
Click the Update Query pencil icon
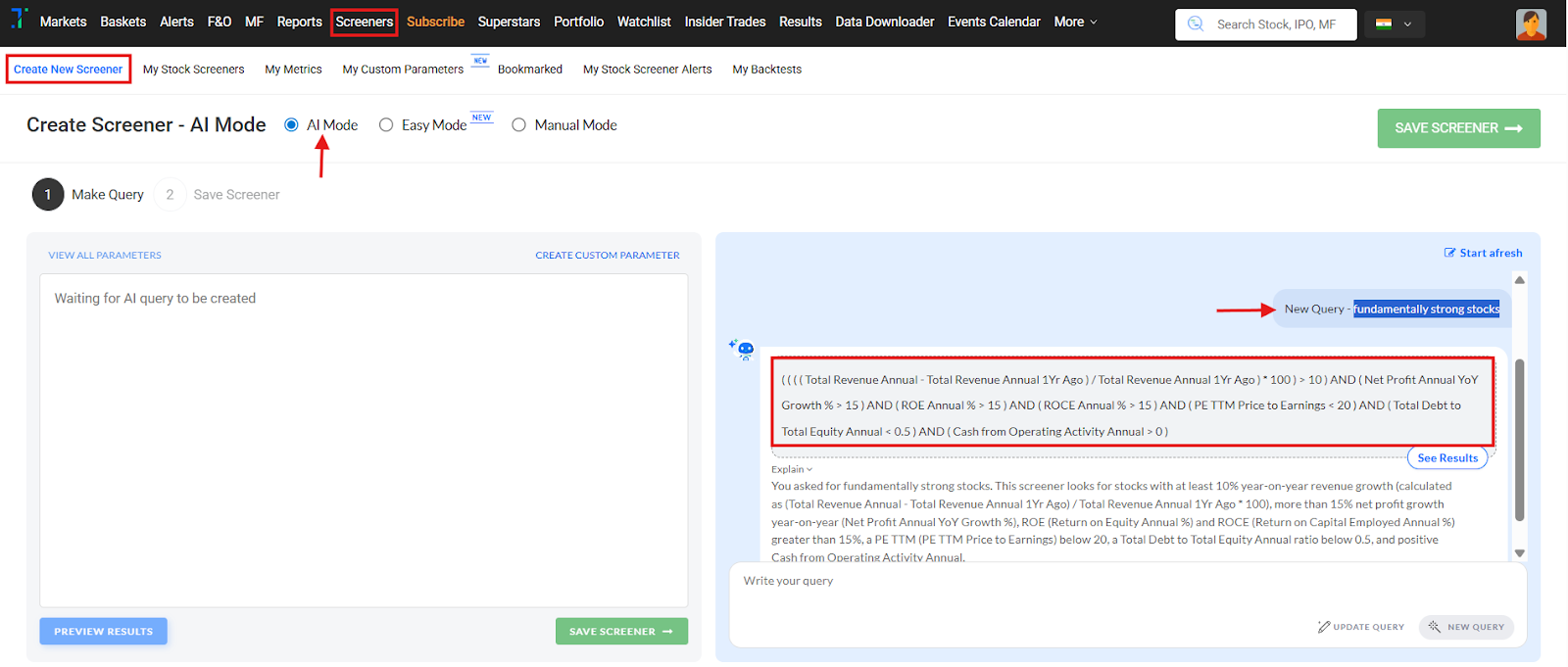point(1324,627)
